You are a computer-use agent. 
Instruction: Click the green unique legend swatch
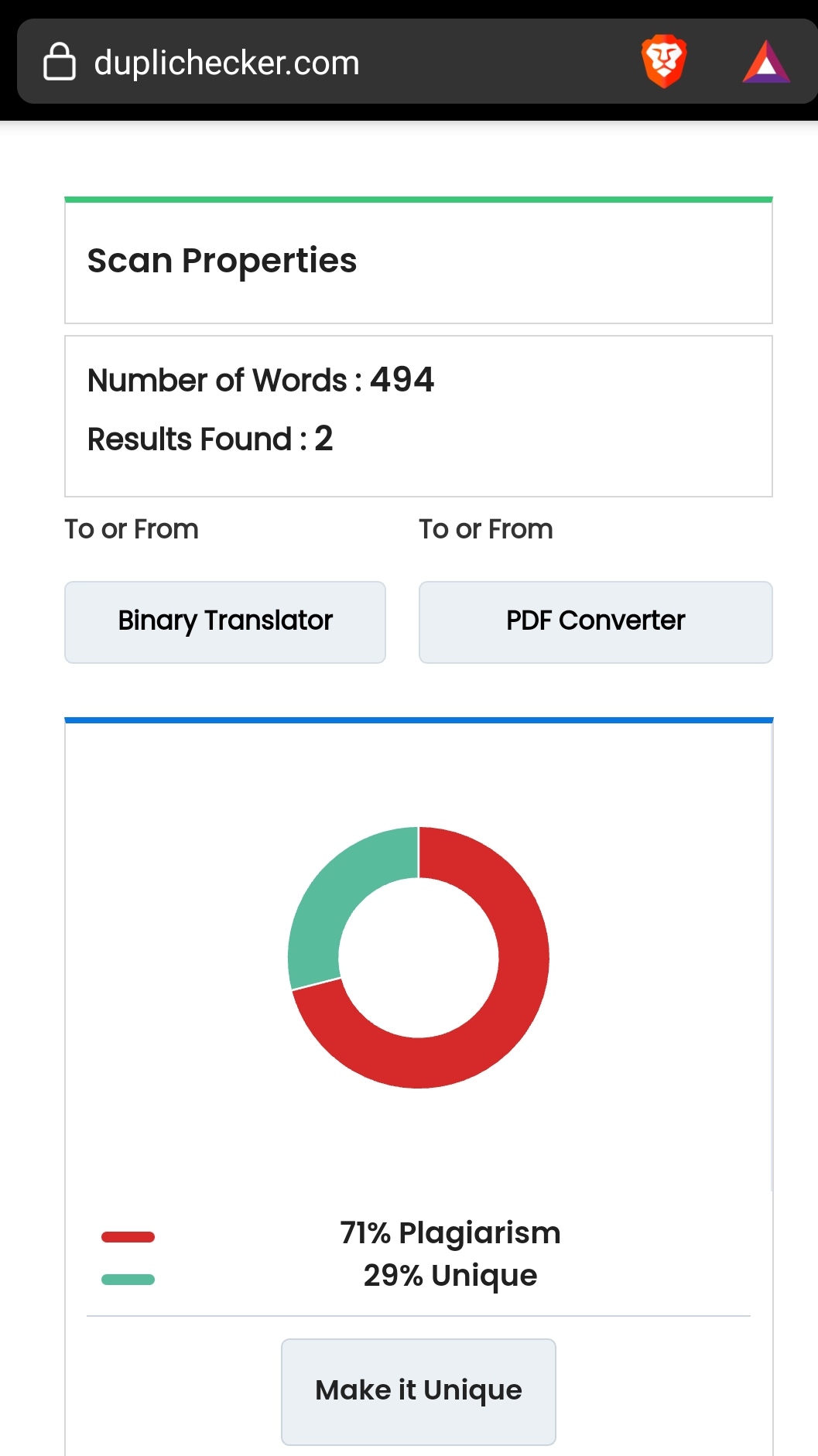pyautogui.click(x=128, y=1280)
